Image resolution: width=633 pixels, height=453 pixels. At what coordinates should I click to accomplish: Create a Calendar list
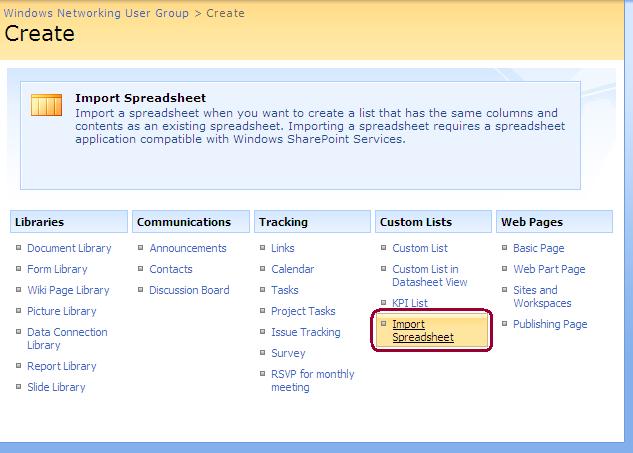click(x=292, y=269)
